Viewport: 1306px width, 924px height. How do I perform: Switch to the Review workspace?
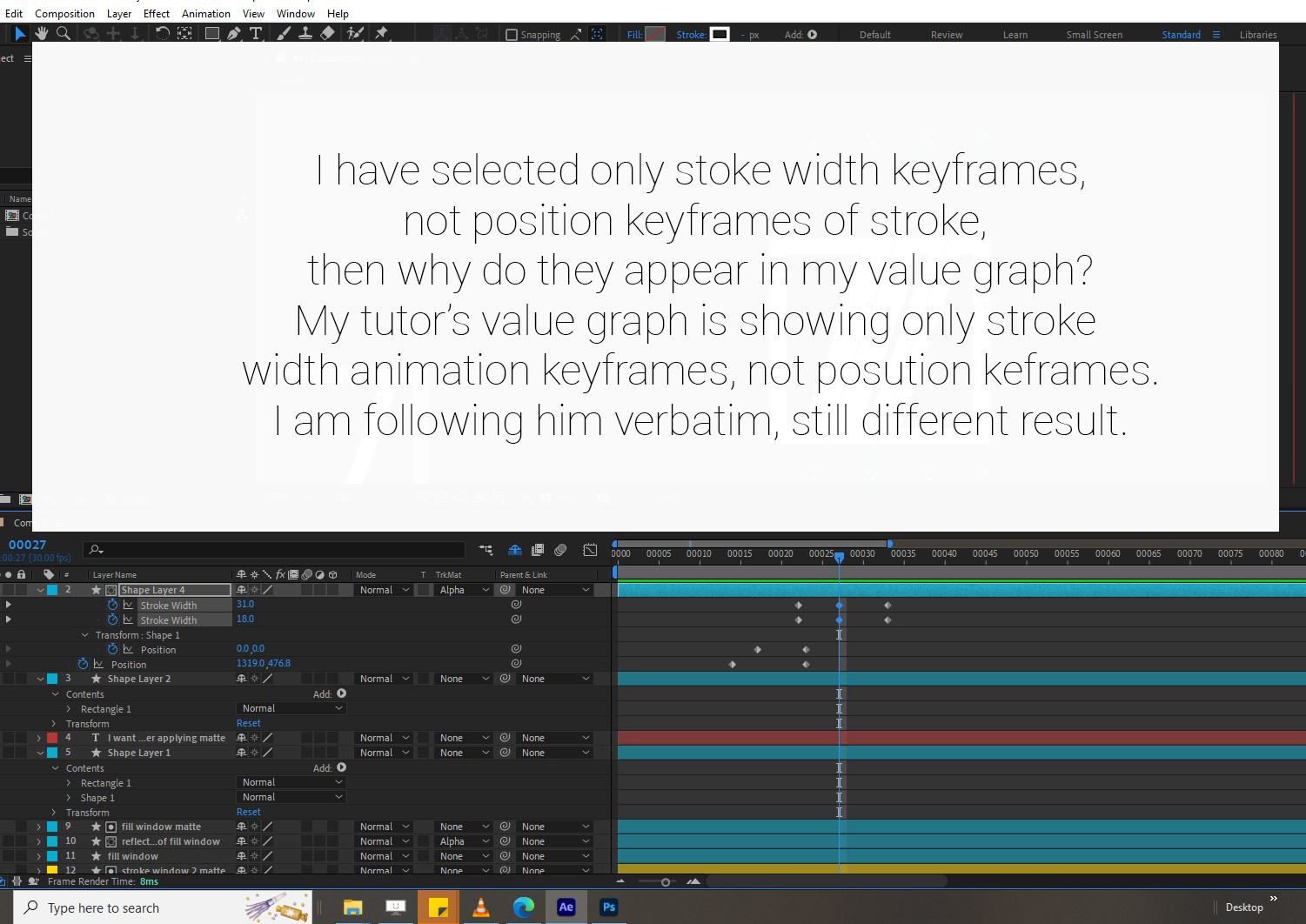click(x=947, y=34)
